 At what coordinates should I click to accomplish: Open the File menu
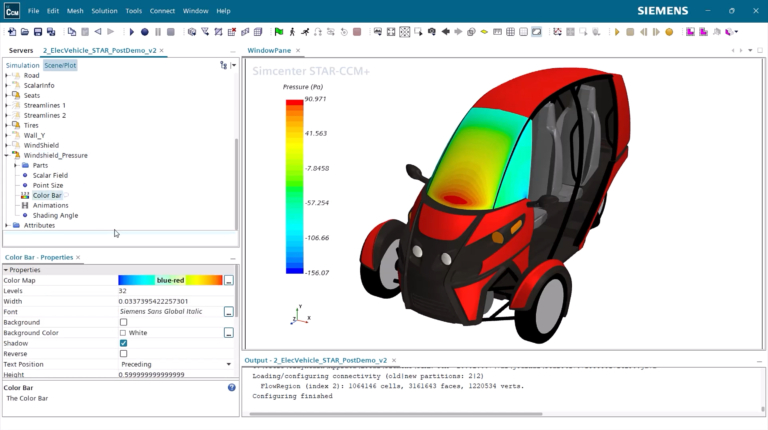tap(33, 11)
